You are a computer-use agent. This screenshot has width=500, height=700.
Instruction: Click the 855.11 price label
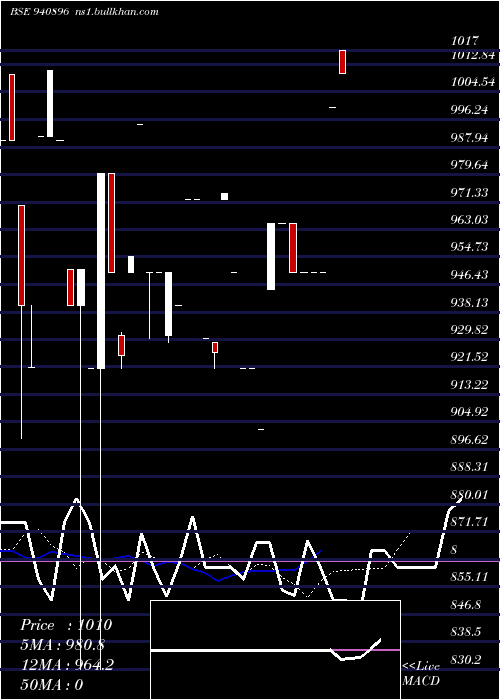[469, 577]
